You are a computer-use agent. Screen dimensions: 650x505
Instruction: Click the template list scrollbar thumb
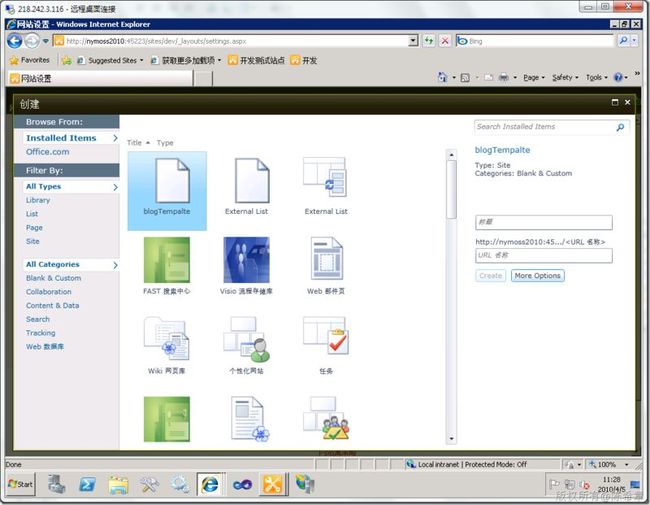(451, 189)
